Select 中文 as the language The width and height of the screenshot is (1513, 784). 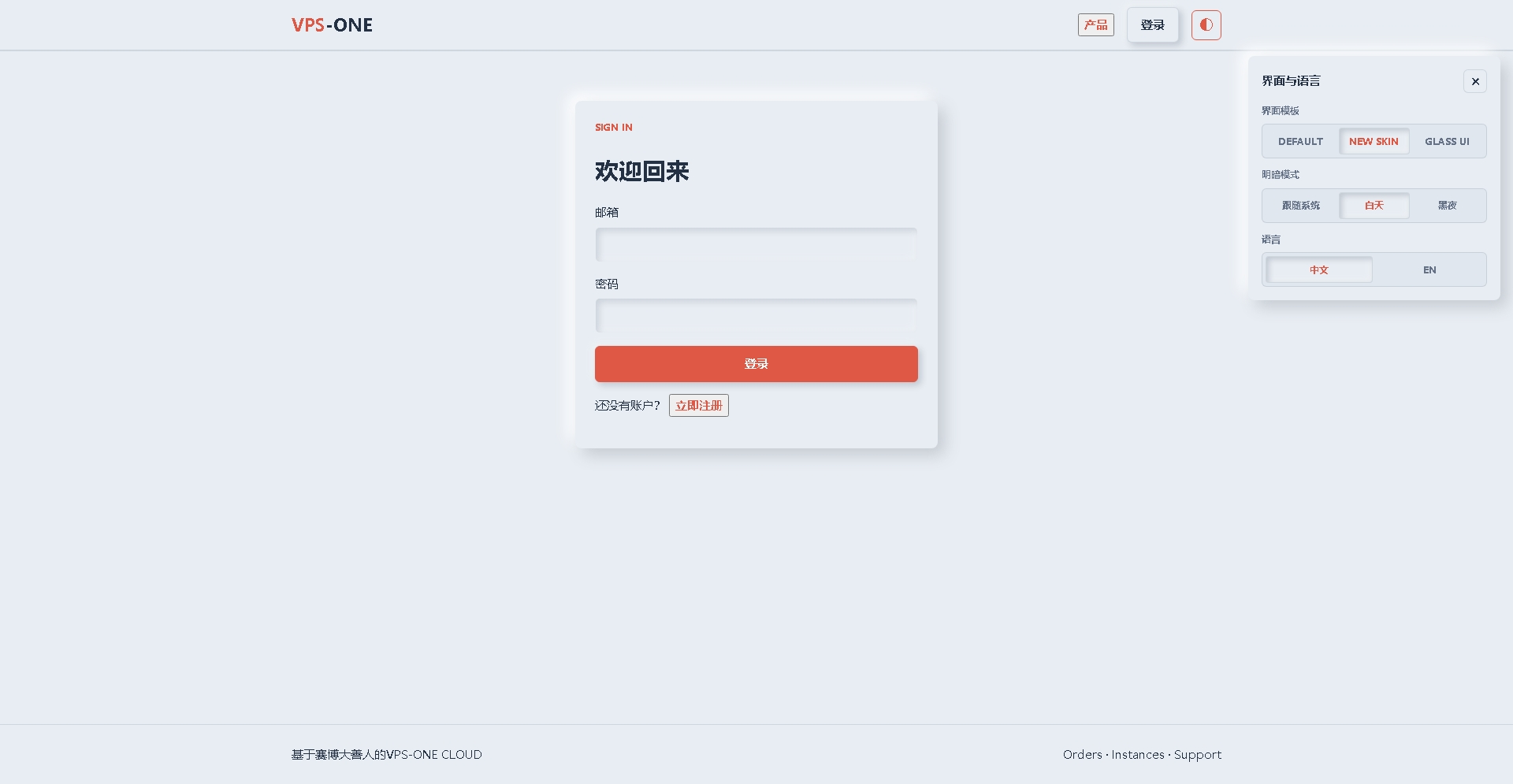click(x=1319, y=270)
